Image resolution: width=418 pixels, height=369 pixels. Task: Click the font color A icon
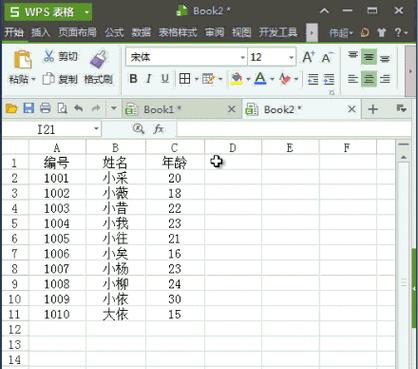coord(260,79)
